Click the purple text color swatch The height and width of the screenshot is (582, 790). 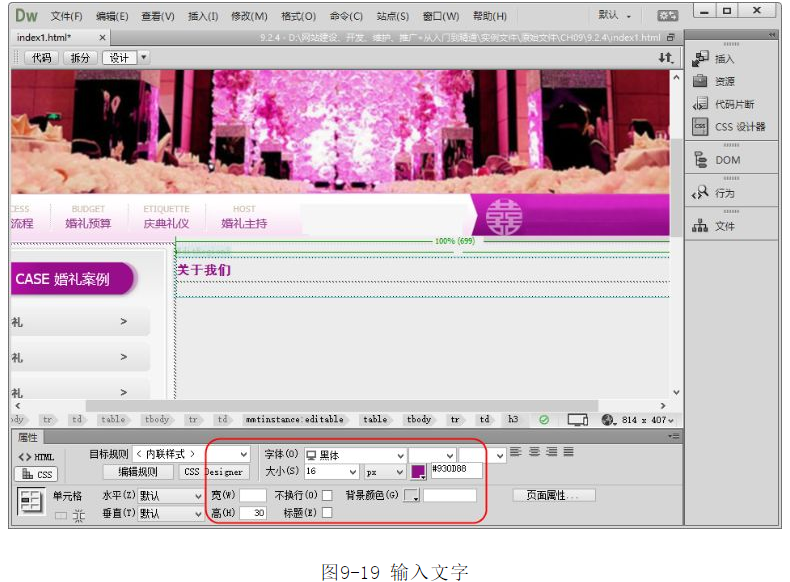tap(418, 471)
